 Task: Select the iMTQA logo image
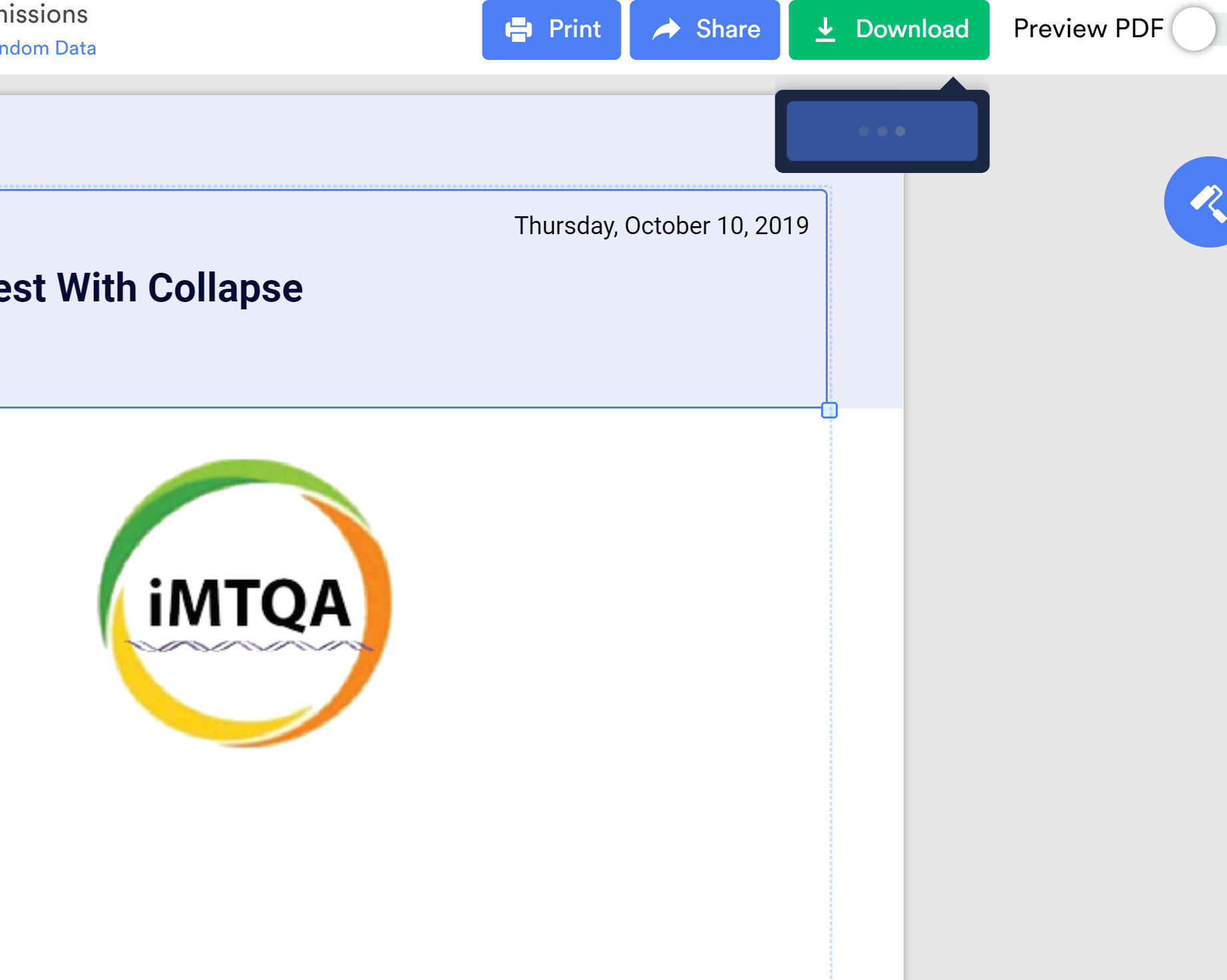[245, 603]
